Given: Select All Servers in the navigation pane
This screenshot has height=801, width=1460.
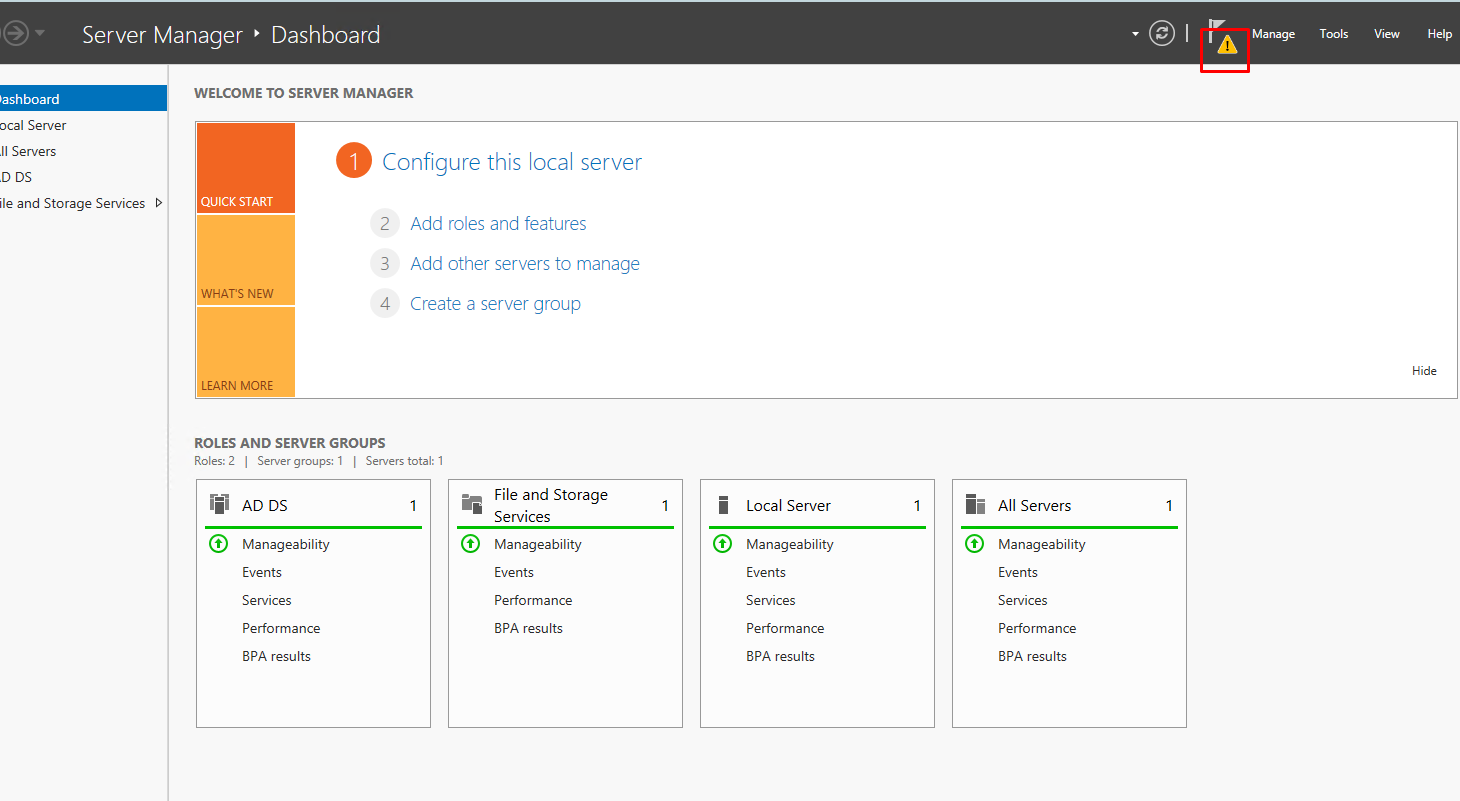Looking at the screenshot, I should [x=83, y=151].
